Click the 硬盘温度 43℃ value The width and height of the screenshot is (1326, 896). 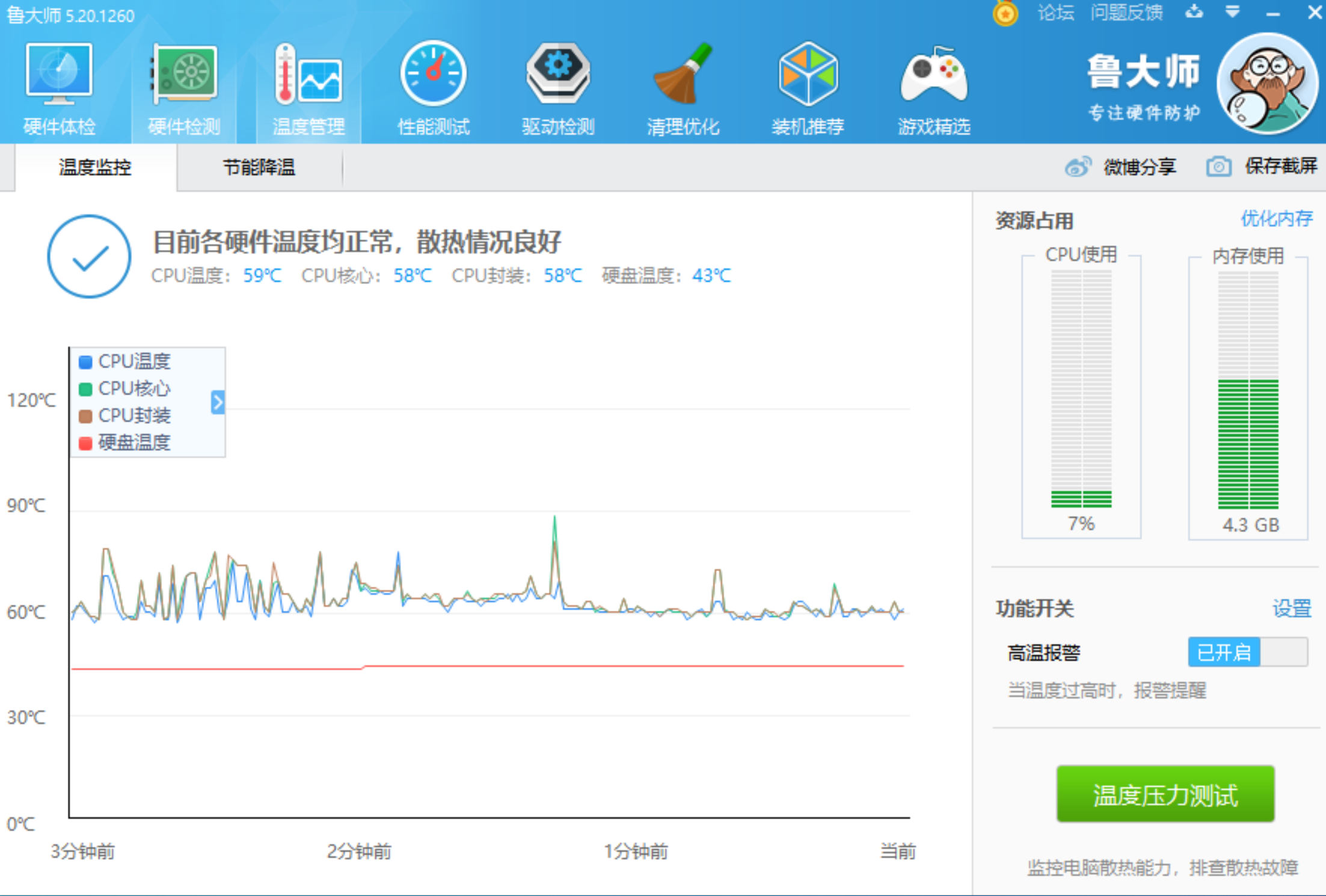click(711, 275)
